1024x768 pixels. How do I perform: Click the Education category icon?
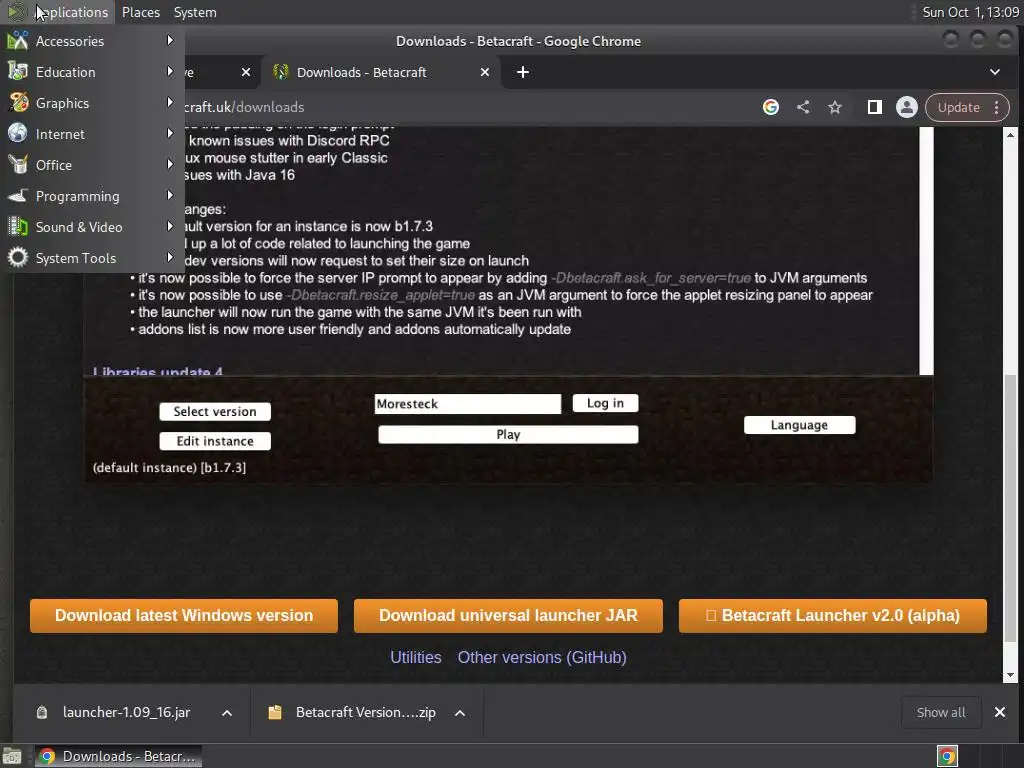[x=18, y=72]
